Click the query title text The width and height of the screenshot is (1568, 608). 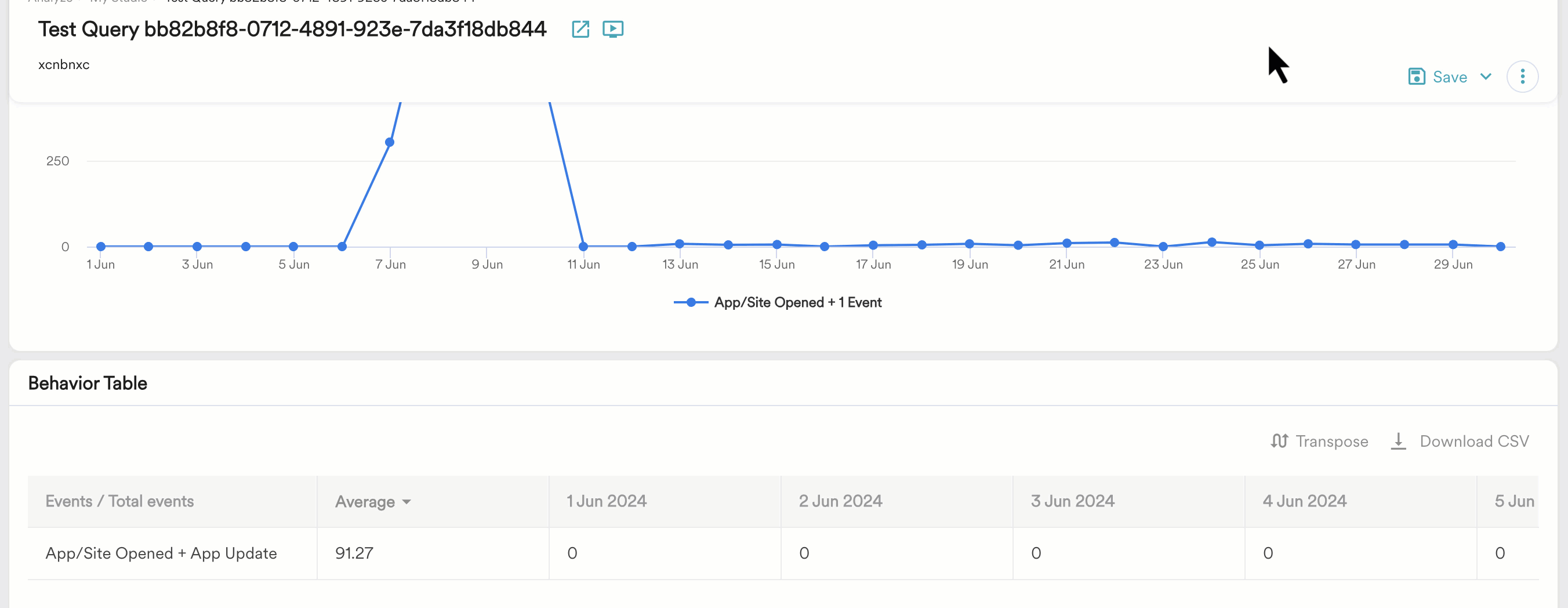tap(292, 29)
